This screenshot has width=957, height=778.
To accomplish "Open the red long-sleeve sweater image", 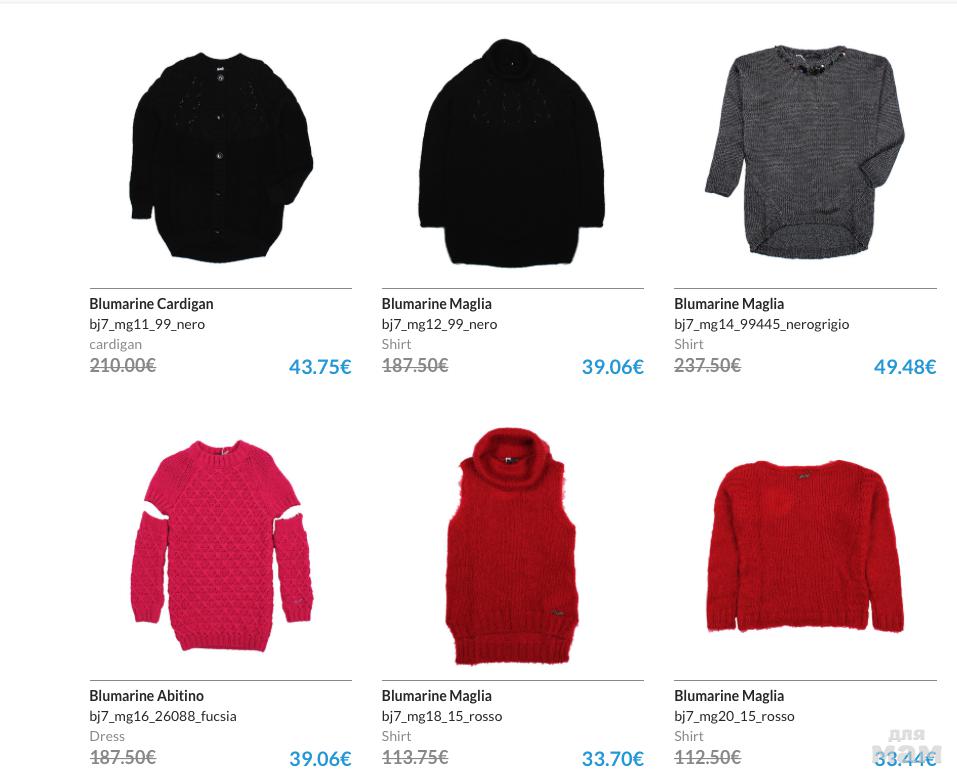I will pyautogui.click(x=805, y=546).
